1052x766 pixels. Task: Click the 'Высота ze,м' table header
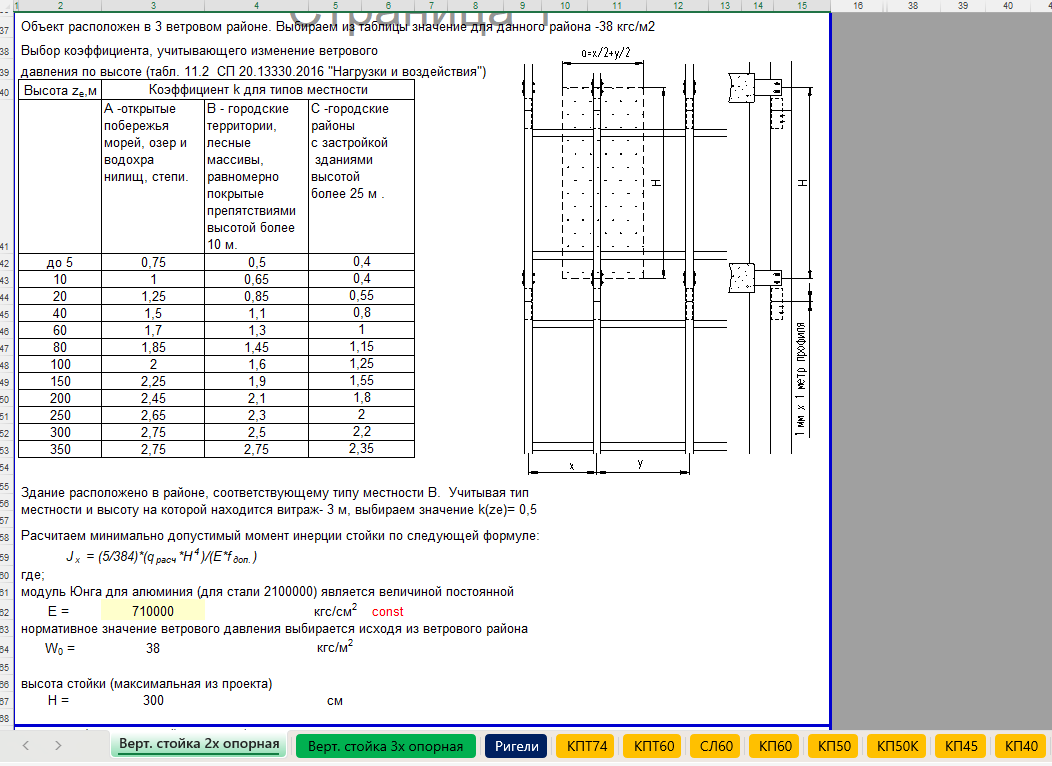(x=60, y=91)
